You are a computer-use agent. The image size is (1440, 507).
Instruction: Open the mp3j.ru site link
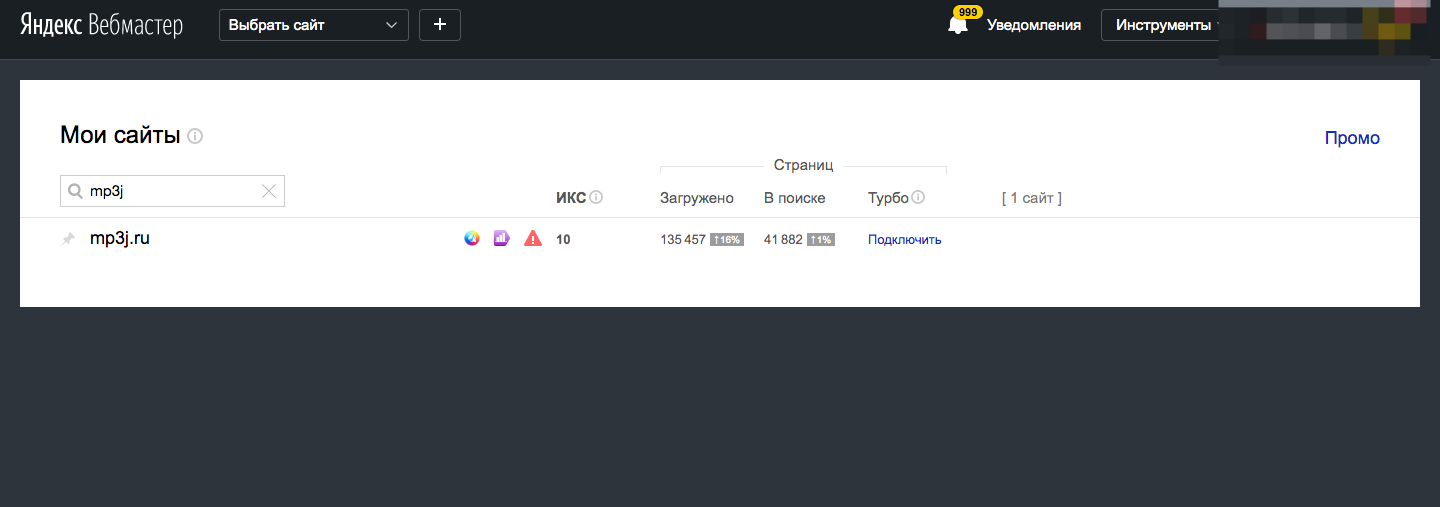(x=120, y=239)
